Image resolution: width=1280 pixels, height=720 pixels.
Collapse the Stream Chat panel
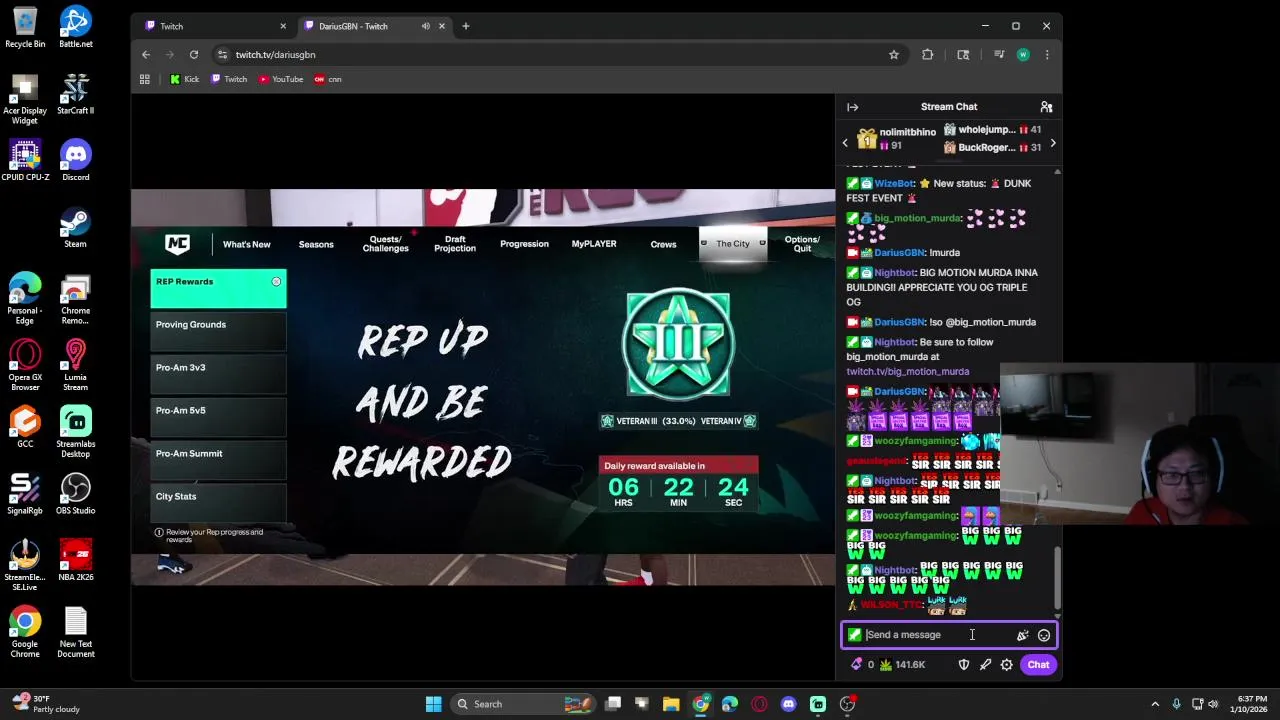point(853,107)
